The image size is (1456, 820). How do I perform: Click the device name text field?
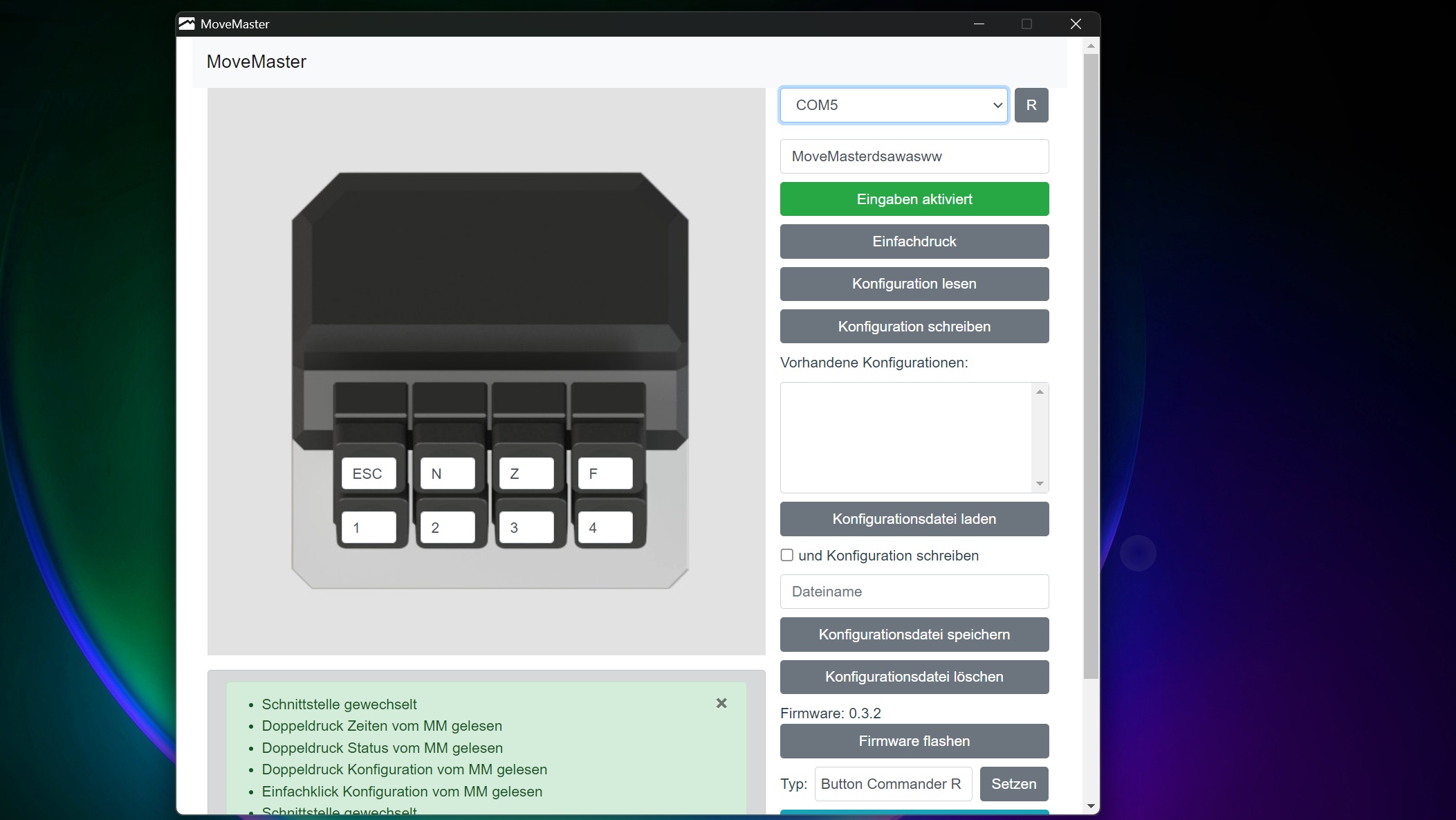[914, 156]
